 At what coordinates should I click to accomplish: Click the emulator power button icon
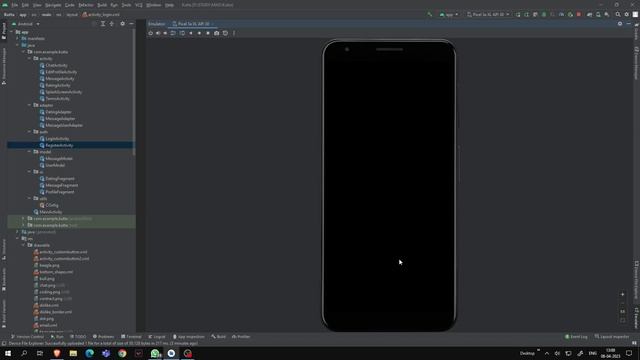coord(151,33)
